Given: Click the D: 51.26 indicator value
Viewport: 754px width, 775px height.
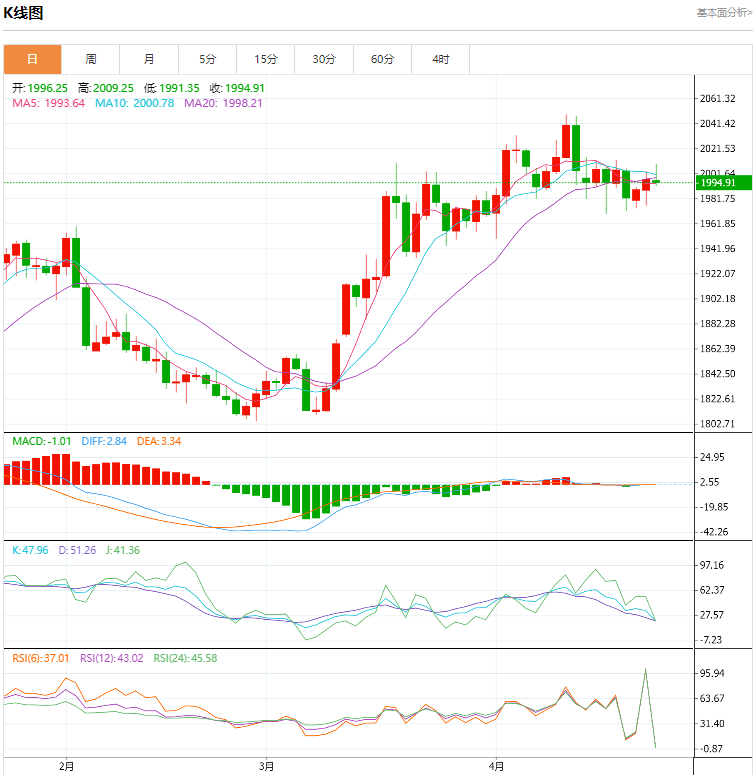Looking at the screenshot, I should pos(77,550).
